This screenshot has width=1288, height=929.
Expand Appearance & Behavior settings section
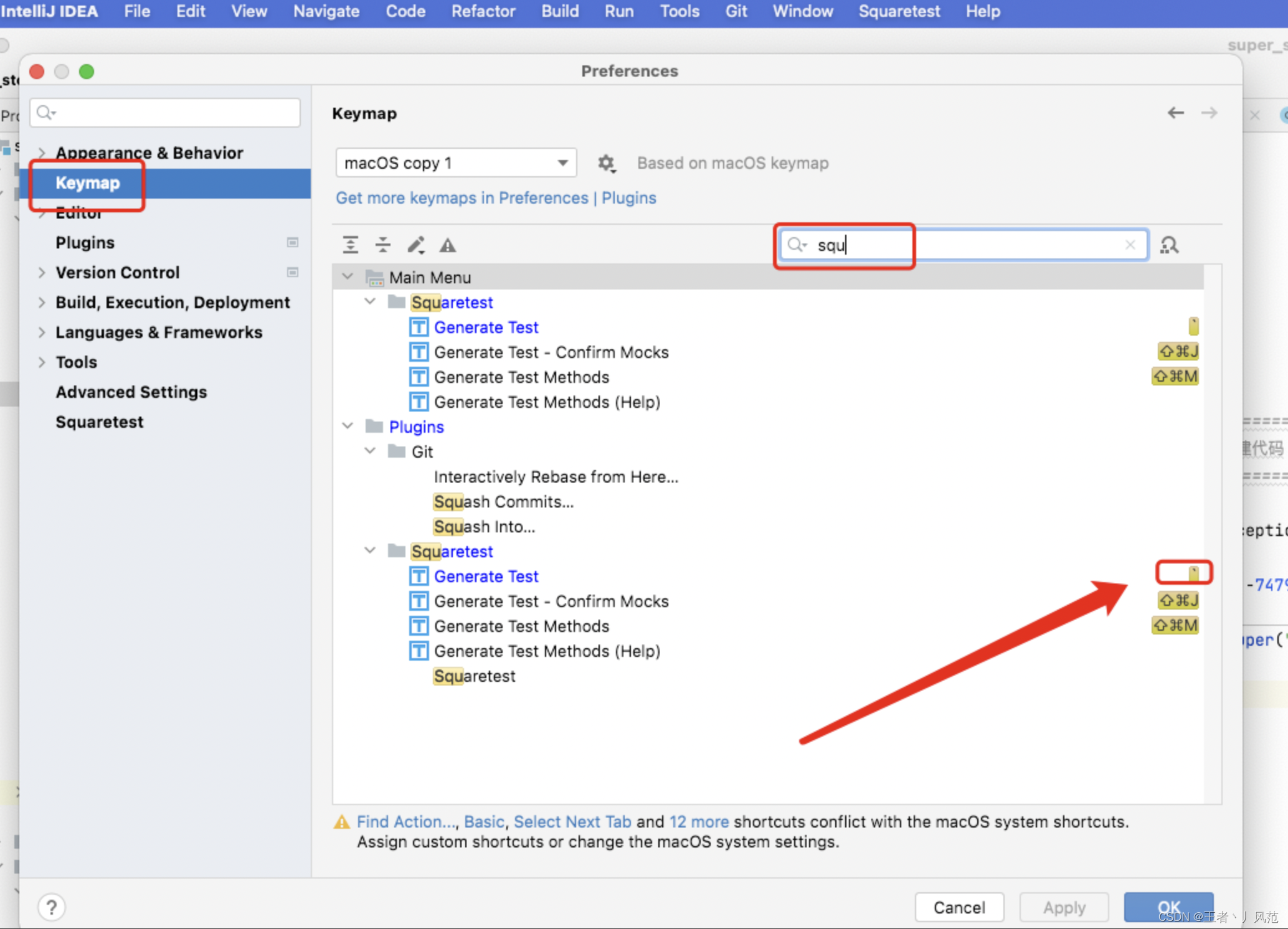[42, 153]
